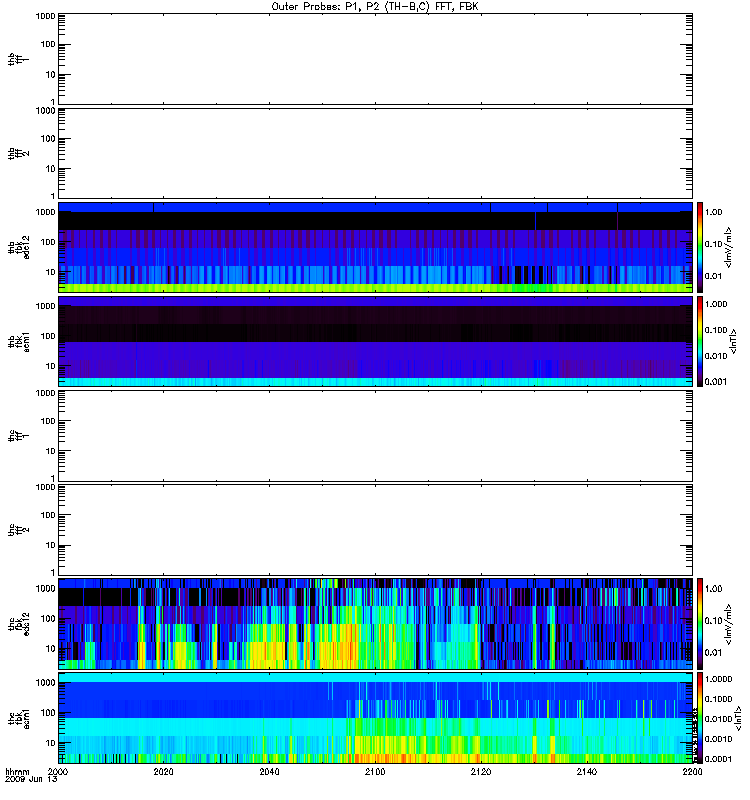Image resolution: width=750 pixels, height=800 pixels.
Task: Click inside the empty thc fff 1 panel
Action: 376,436
